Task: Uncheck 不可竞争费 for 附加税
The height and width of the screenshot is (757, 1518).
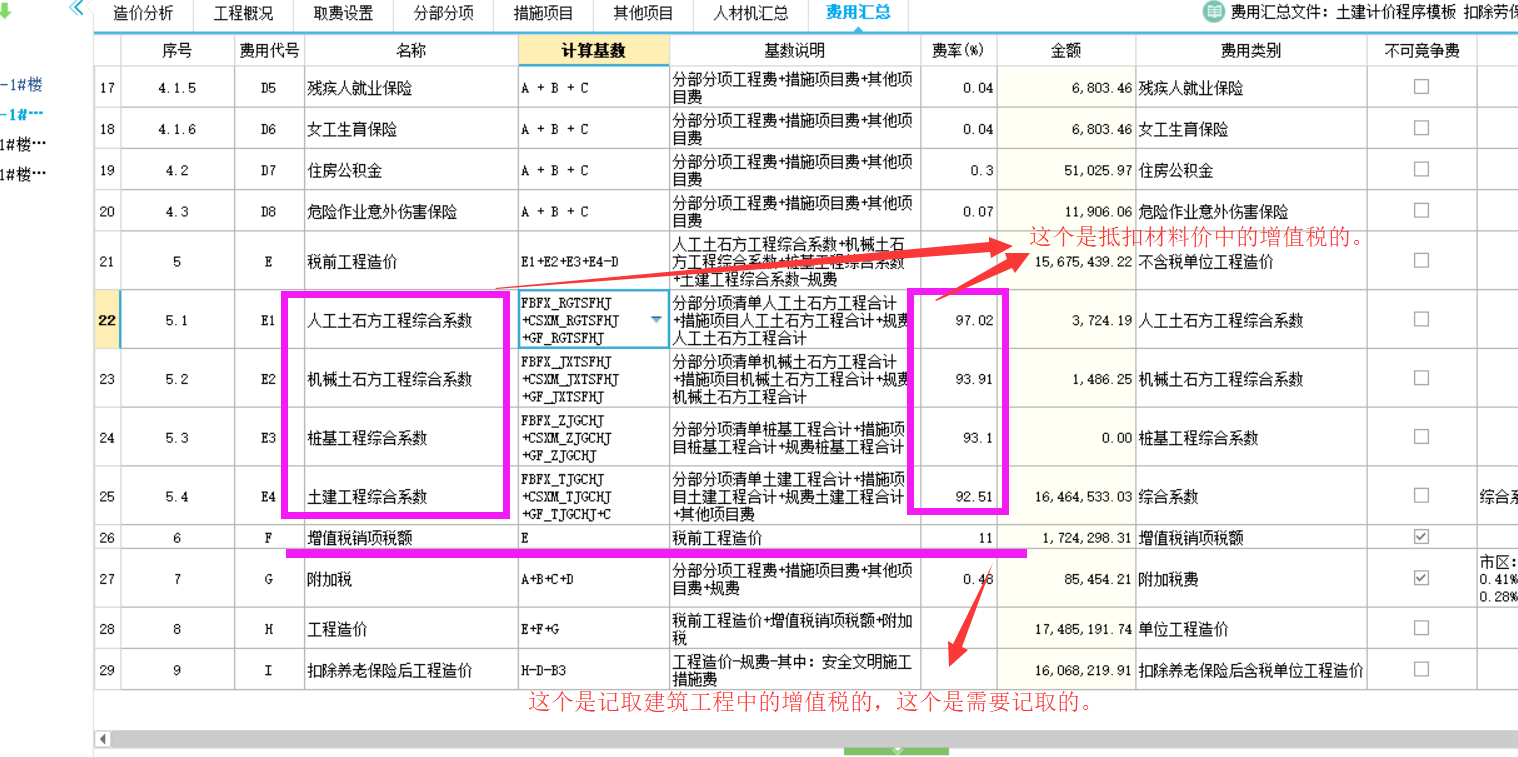Action: 1421,578
